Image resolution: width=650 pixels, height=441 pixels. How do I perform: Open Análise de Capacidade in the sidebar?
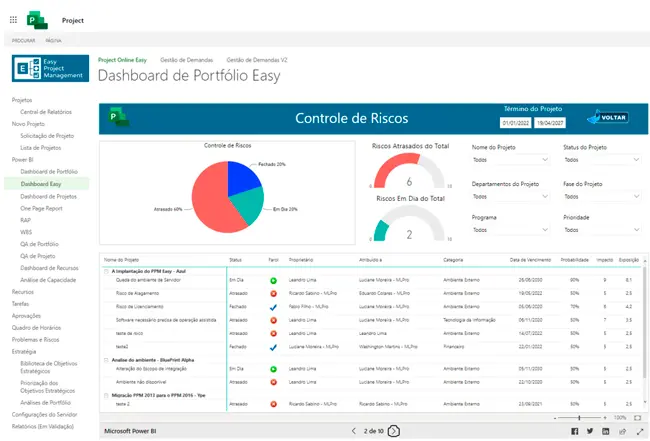click(48, 280)
